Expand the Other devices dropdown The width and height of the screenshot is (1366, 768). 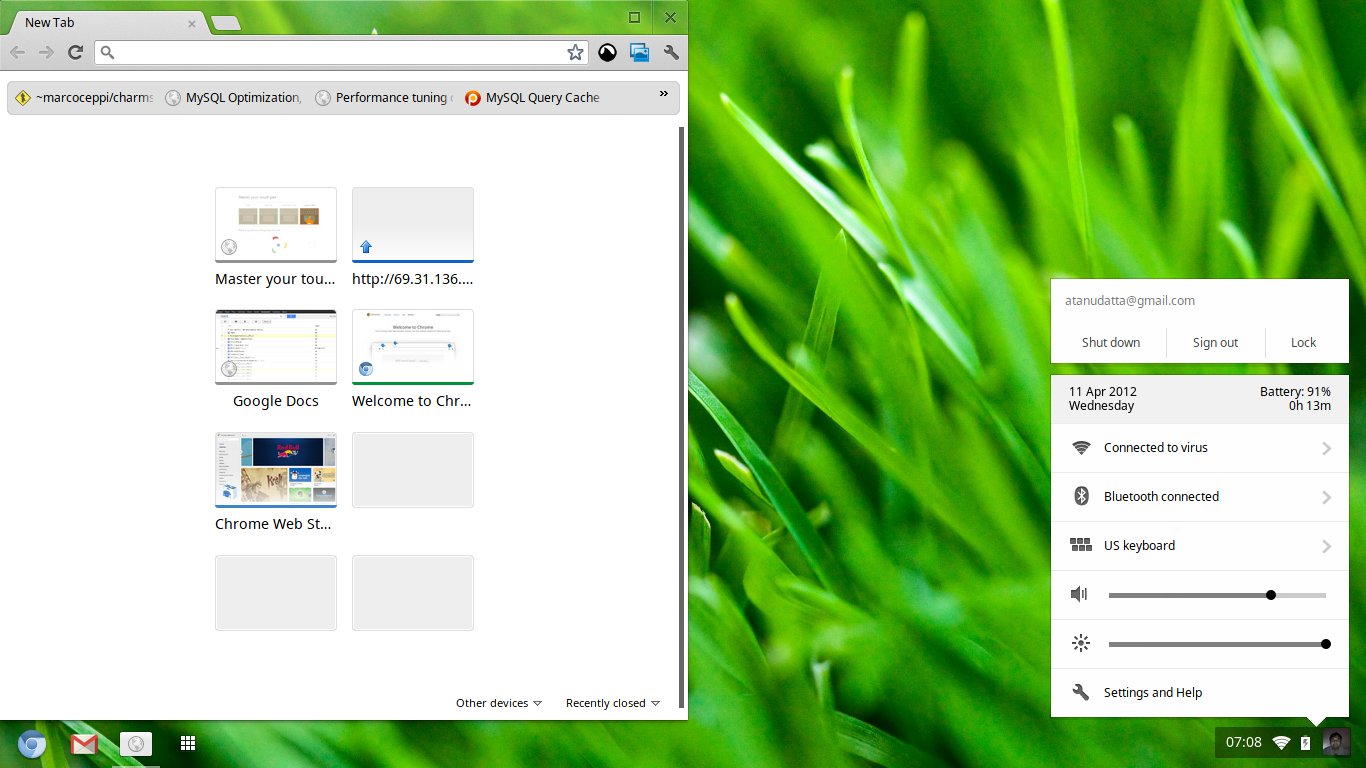(499, 703)
